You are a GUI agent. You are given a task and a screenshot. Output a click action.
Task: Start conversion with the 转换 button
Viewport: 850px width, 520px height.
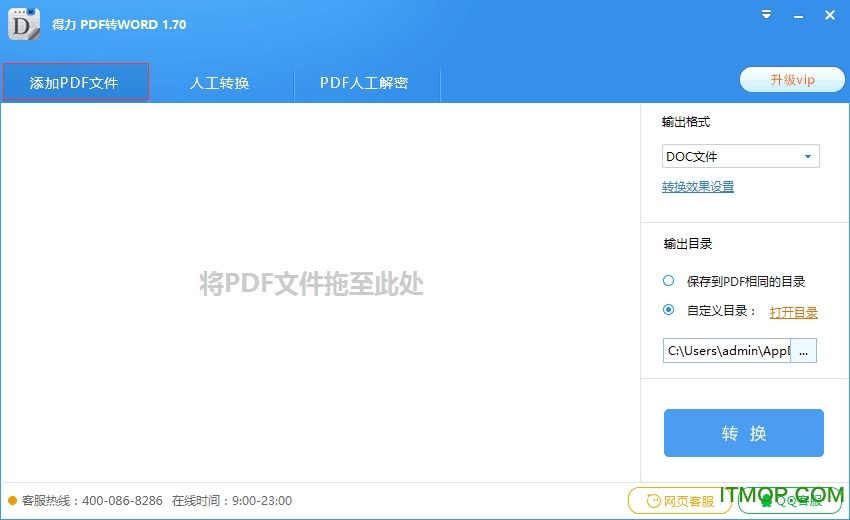coord(744,433)
